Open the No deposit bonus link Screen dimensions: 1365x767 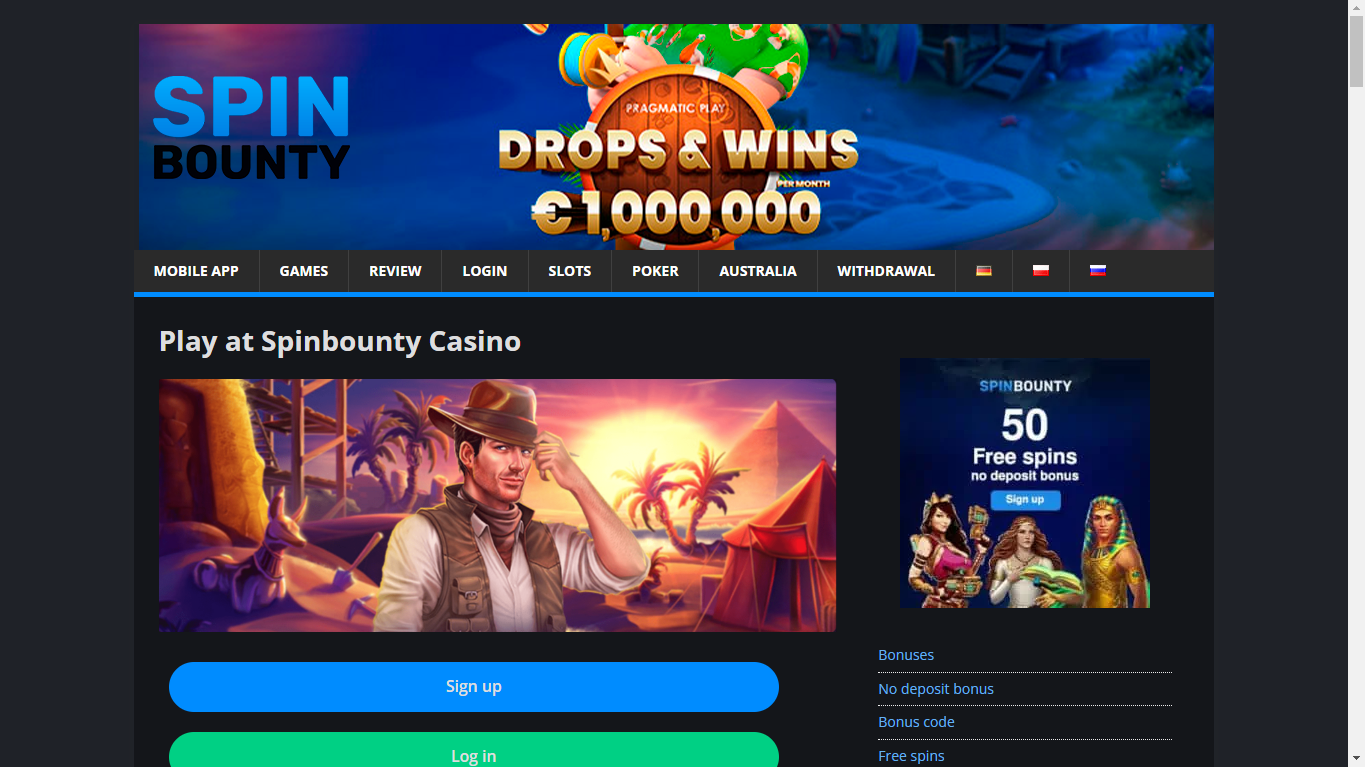tap(936, 689)
